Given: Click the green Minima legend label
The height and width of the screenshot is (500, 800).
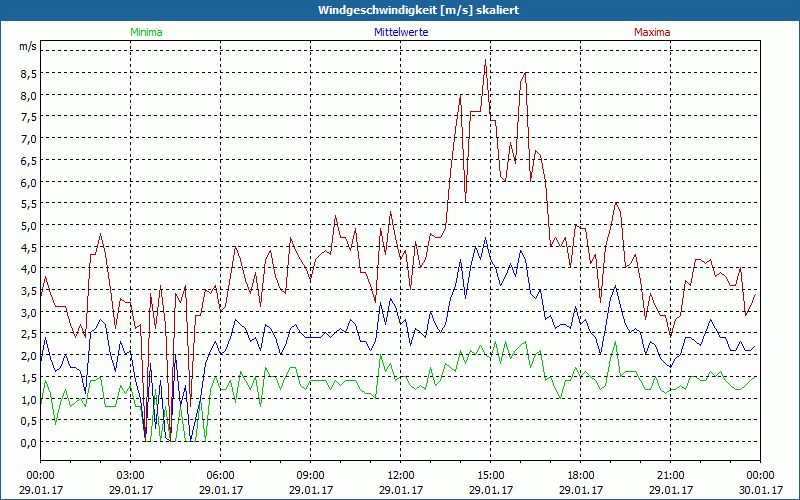Looking at the screenshot, I should 146,32.
